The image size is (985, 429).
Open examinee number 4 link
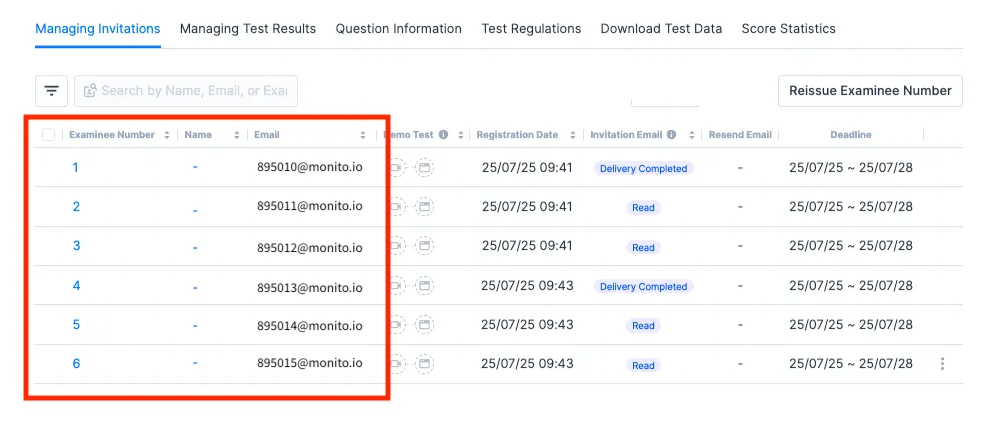coord(76,286)
